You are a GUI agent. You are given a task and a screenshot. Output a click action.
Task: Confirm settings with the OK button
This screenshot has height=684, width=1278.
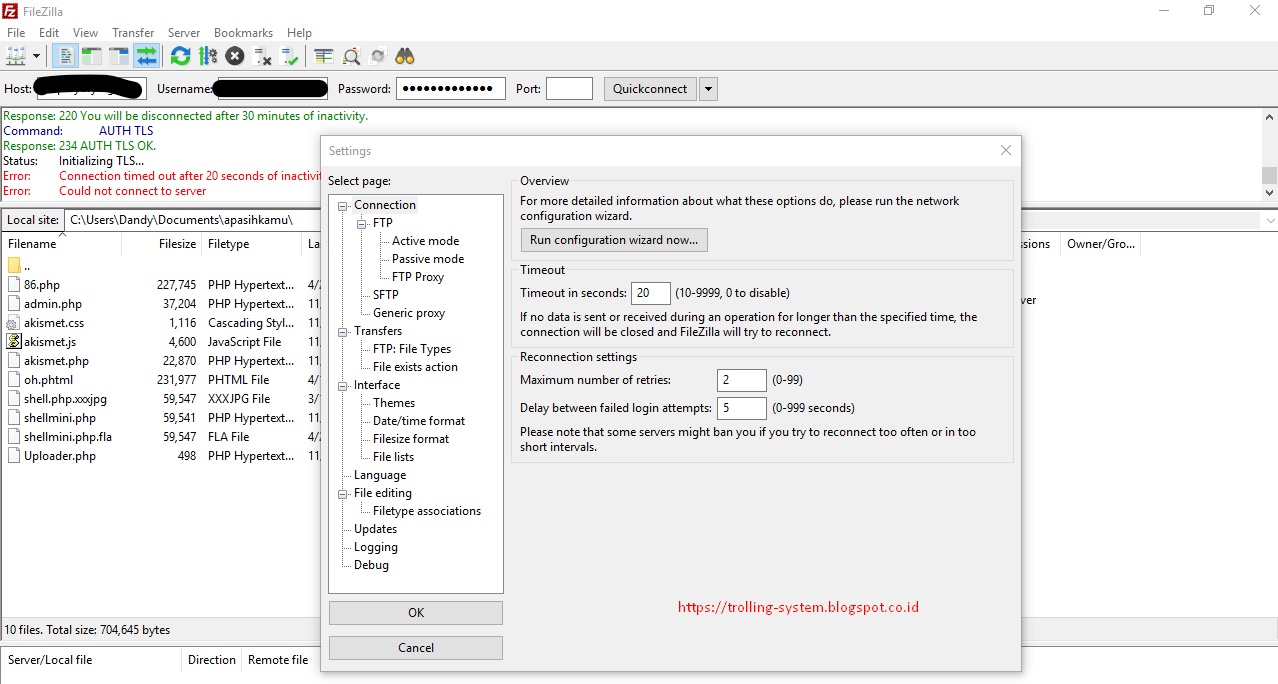pos(416,613)
